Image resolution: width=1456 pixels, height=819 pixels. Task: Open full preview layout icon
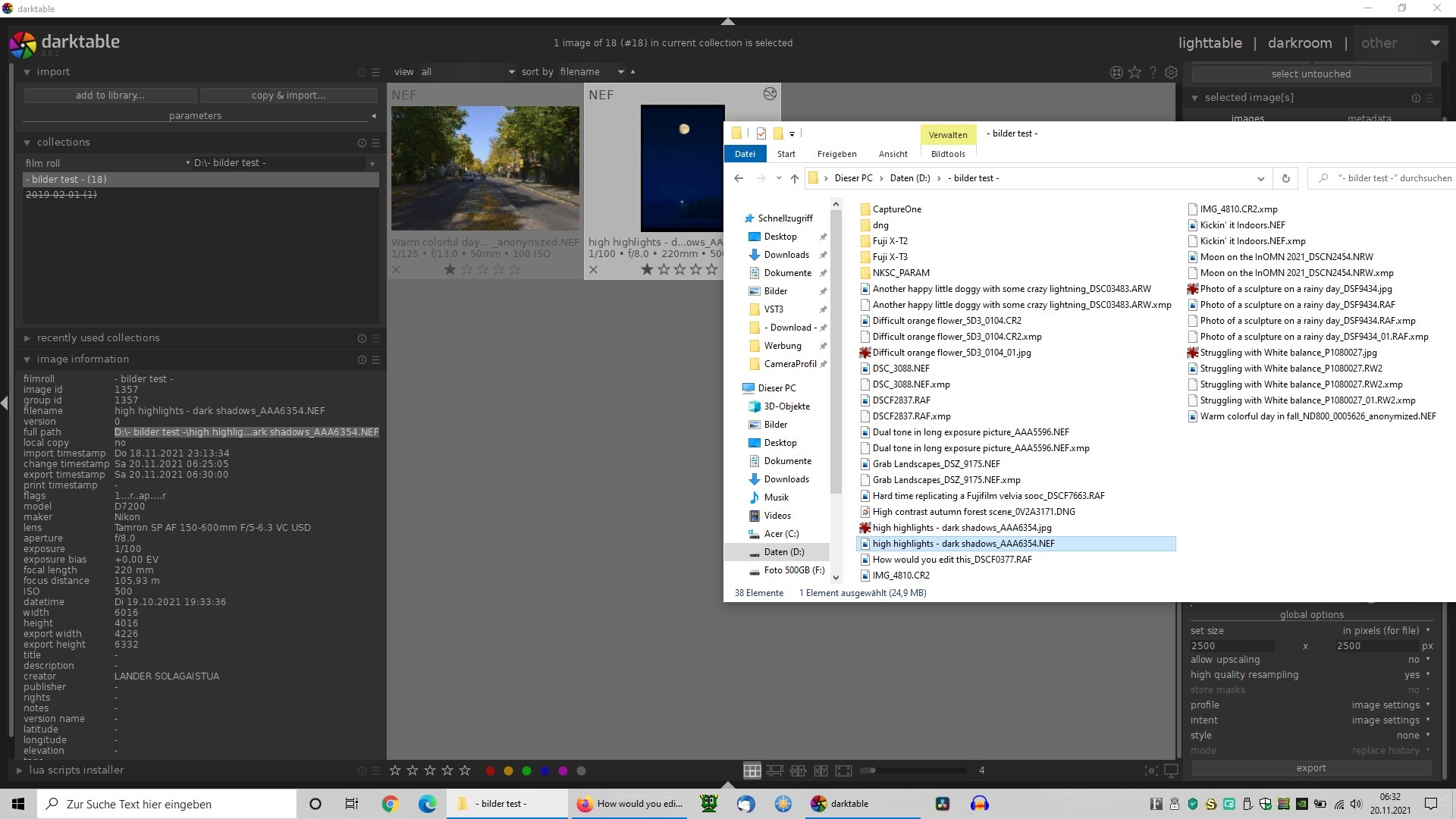[843, 770]
